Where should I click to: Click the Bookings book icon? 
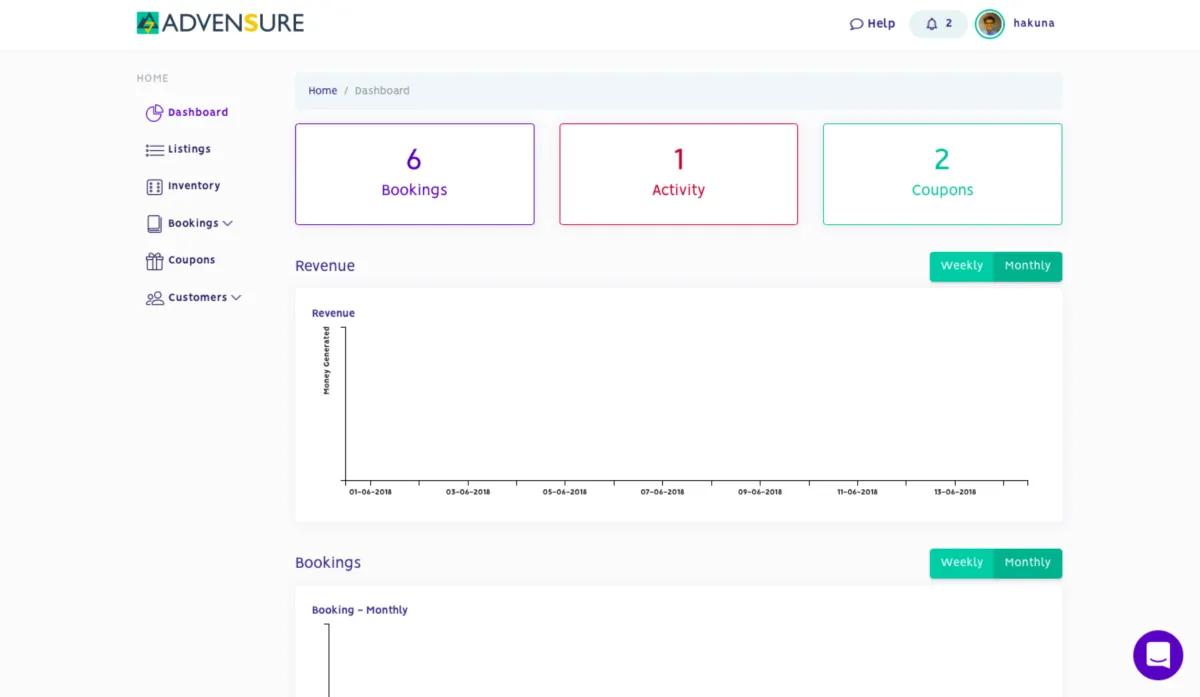pyautogui.click(x=154, y=224)
